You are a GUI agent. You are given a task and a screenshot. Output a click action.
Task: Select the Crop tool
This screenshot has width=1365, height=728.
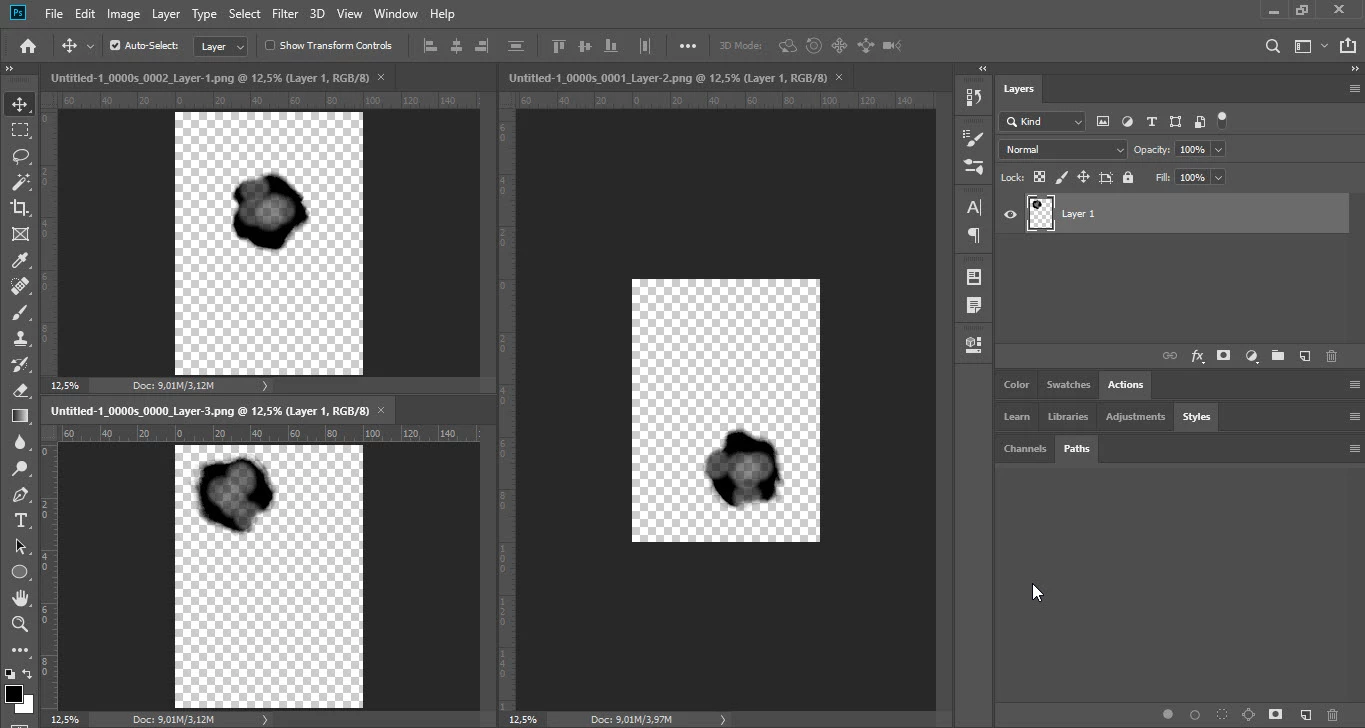click(x=20, y=208)
